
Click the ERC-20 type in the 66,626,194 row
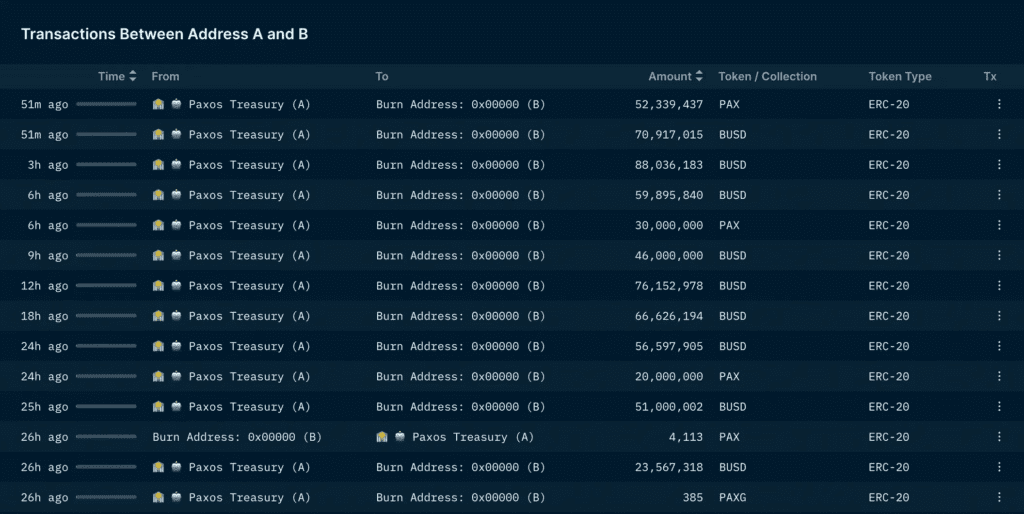[889, 315]
